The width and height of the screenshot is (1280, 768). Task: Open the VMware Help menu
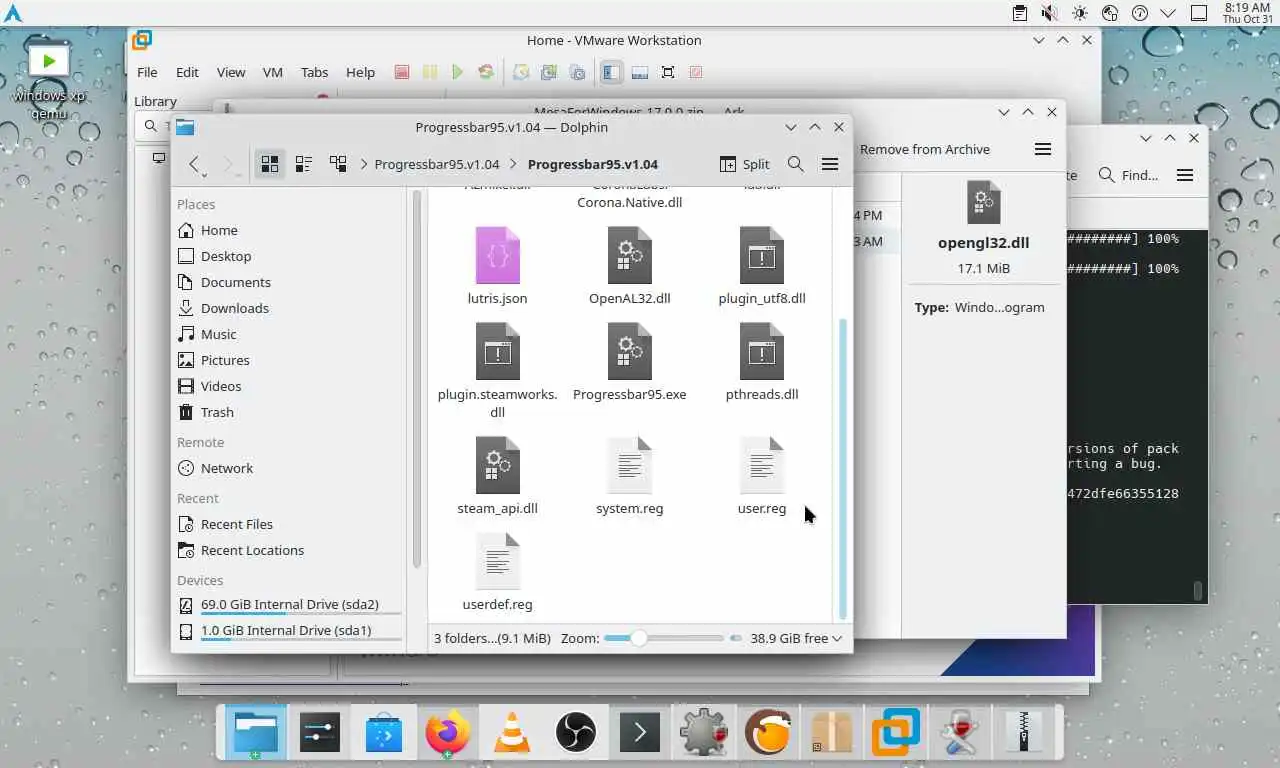[x=360, y=72]
